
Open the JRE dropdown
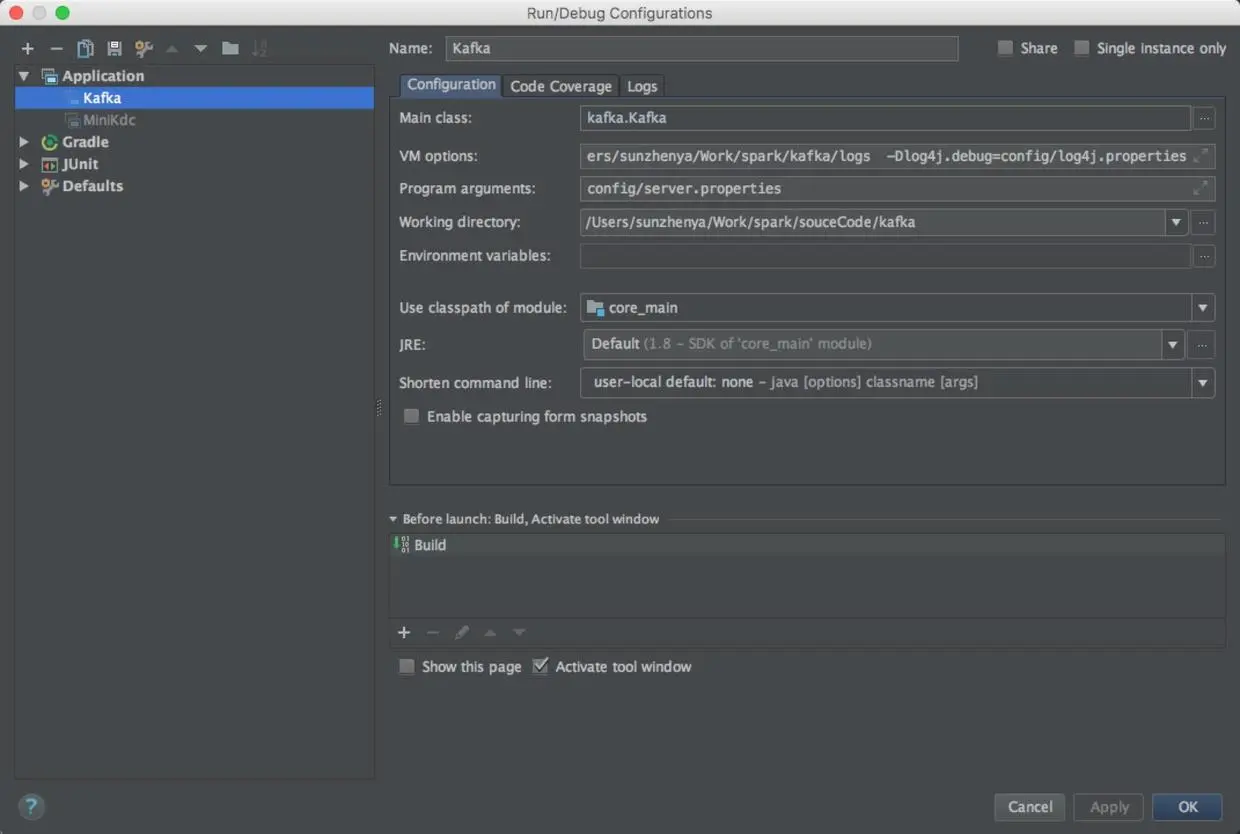(1172, 344)
